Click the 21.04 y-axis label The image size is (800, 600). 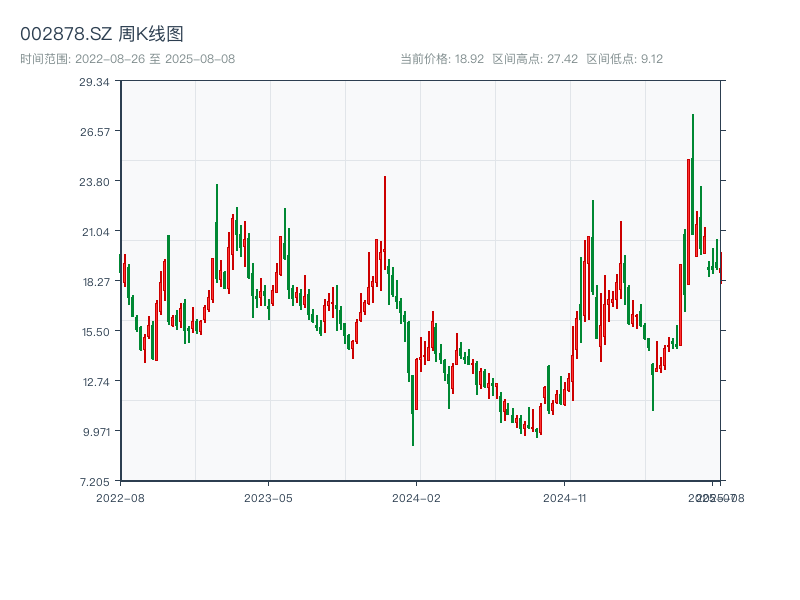click(x=96, y=232)
